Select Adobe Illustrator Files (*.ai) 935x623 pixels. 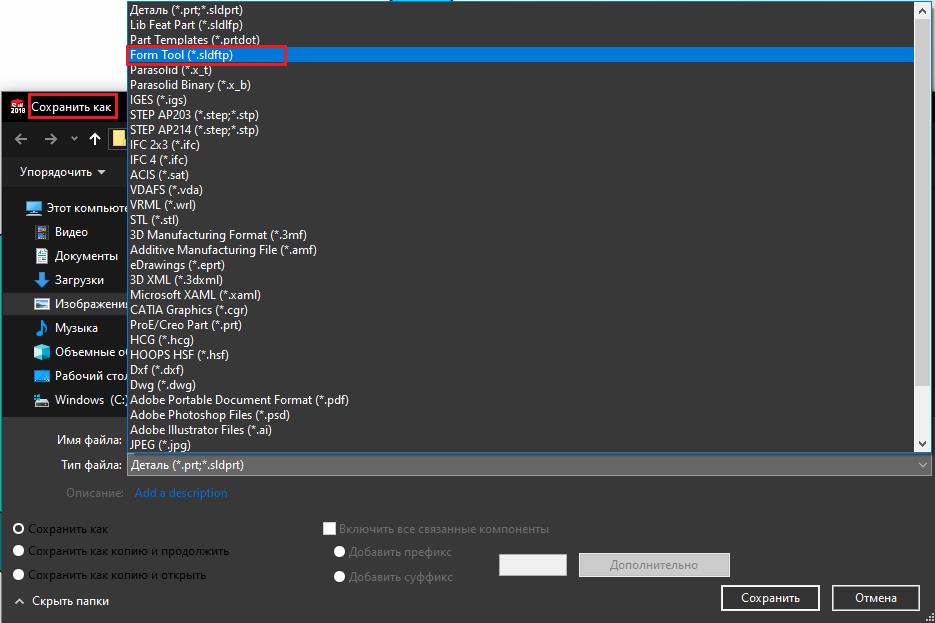point(521,430)
